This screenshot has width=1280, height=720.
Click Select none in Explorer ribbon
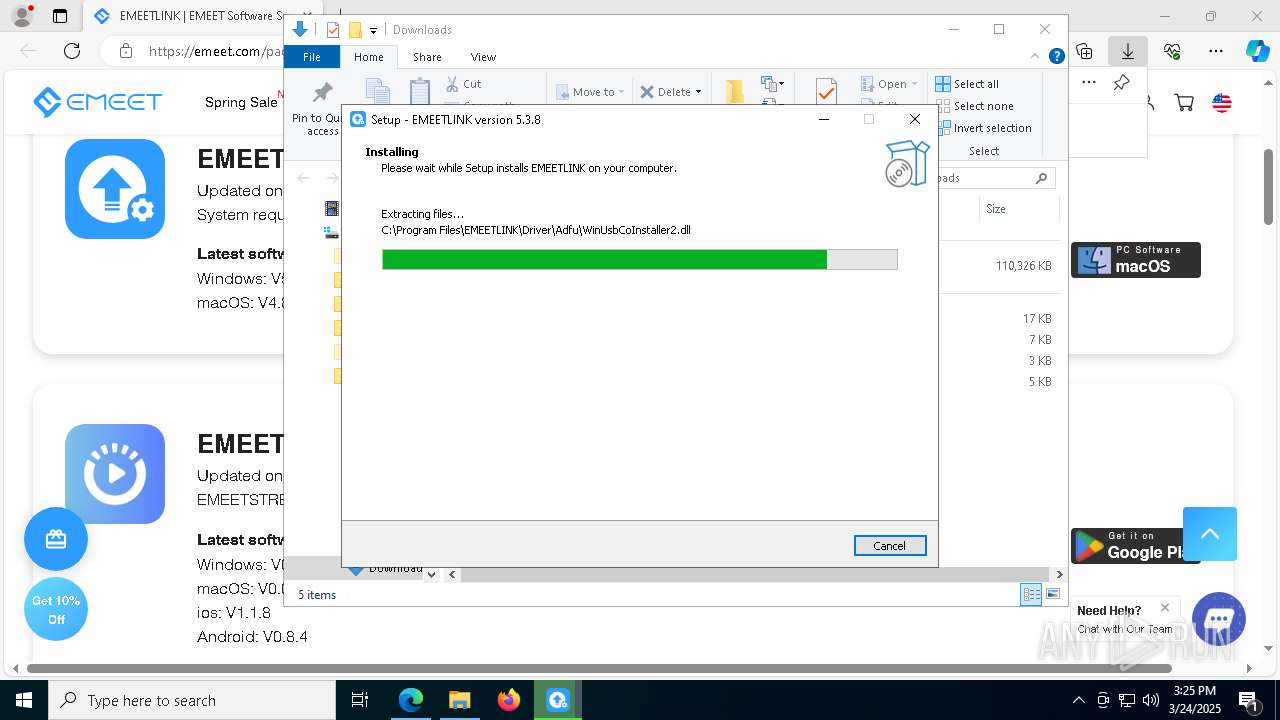pyautogui.click(x=974, y=106)
